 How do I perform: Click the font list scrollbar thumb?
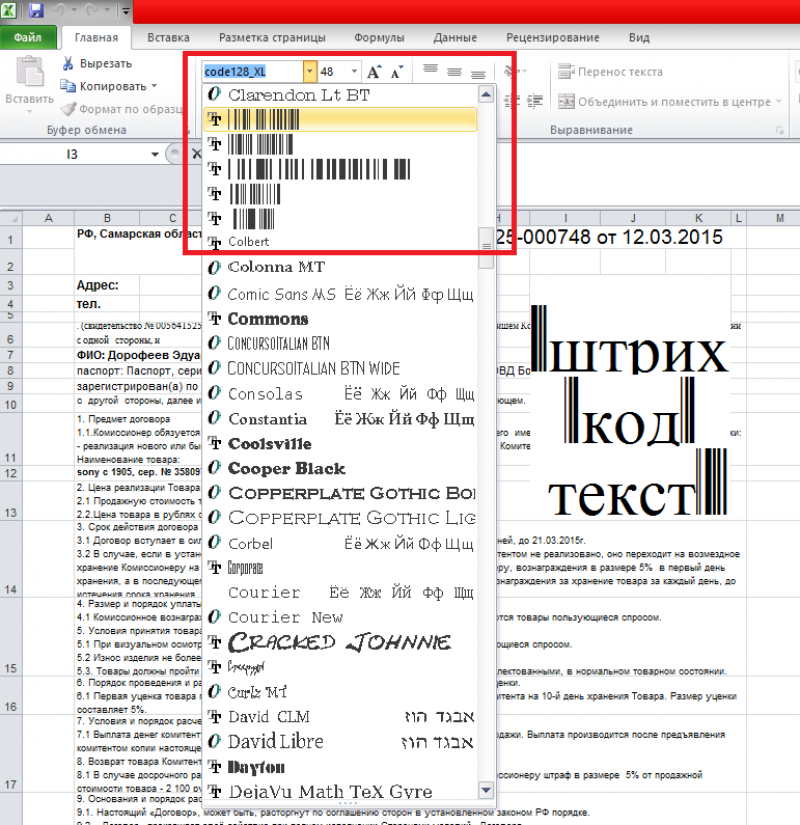pos(486,248)
